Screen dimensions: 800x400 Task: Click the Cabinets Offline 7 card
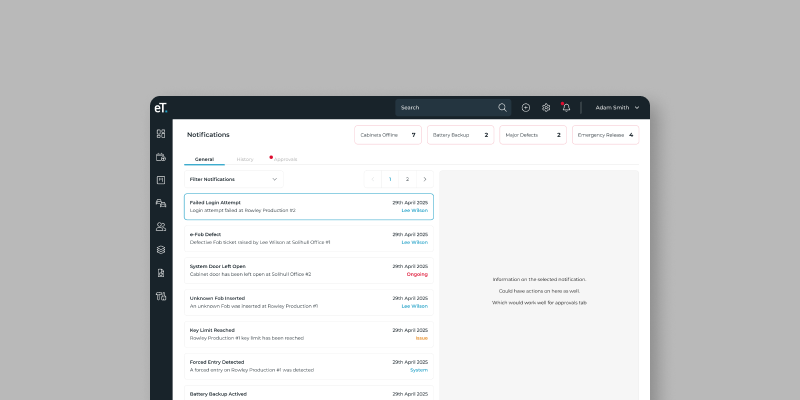[x=388, y=135]
